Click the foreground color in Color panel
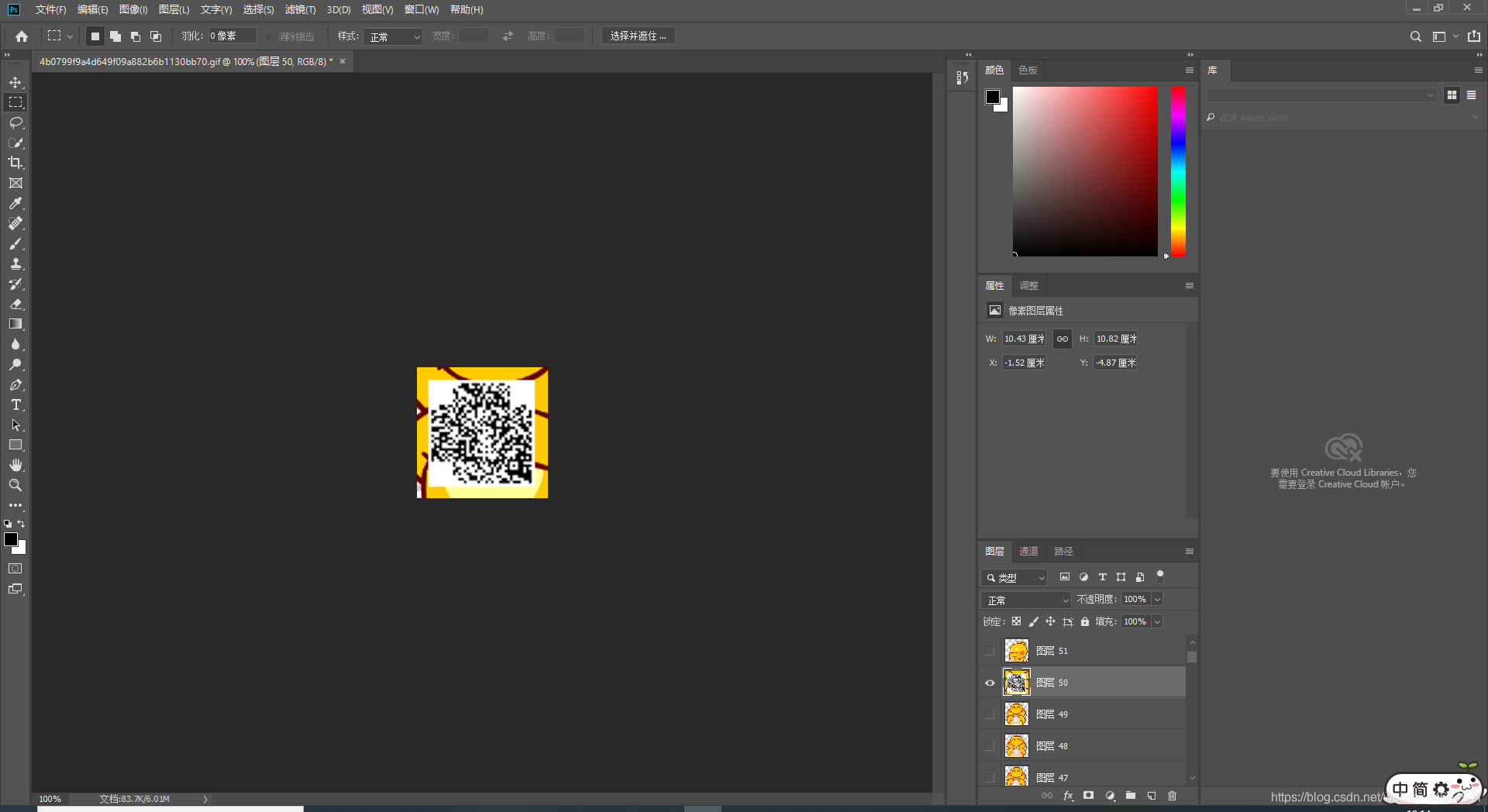The image size is (1488, 812). tap(993, 97)
